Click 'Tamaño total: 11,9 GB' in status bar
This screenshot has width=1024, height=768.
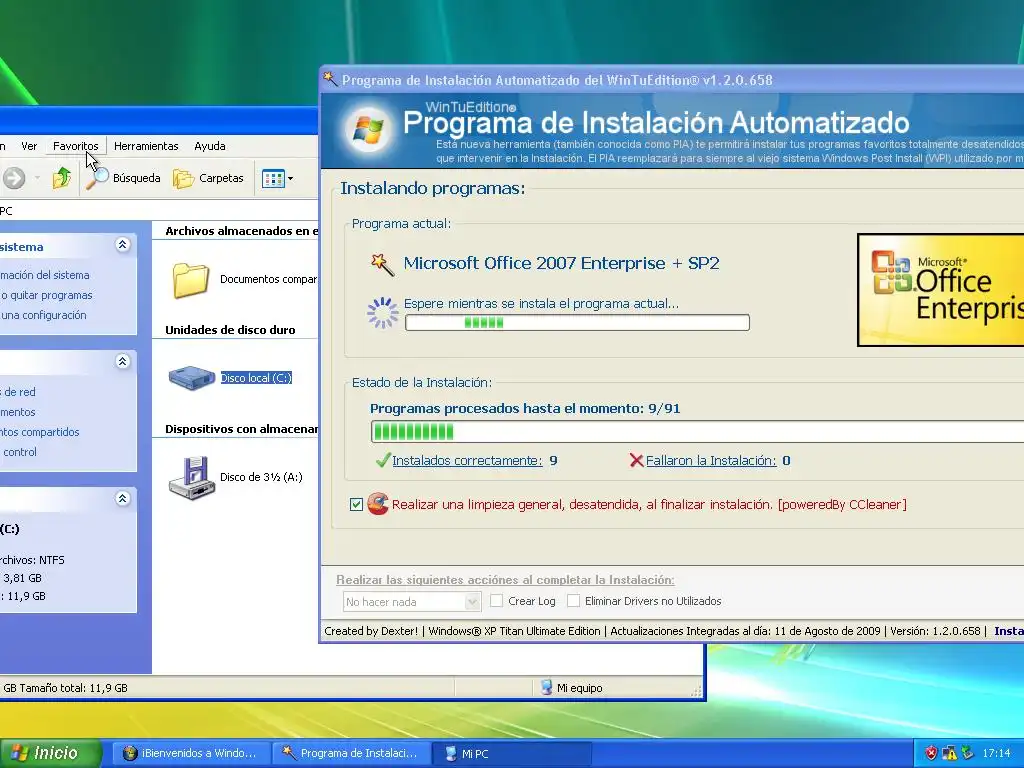coord(74,688)
